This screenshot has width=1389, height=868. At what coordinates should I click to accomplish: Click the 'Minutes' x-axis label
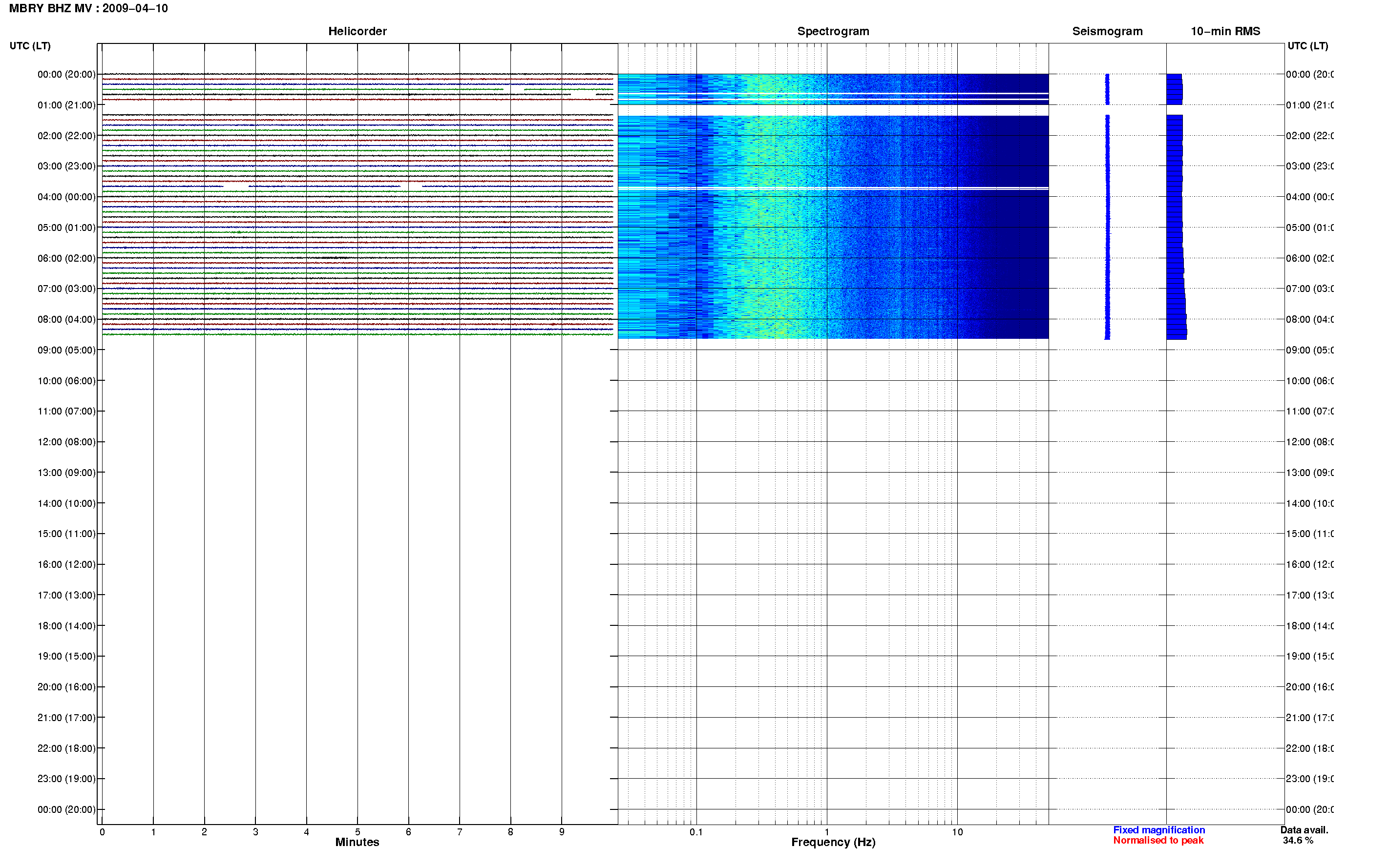(x=357, y=842)
